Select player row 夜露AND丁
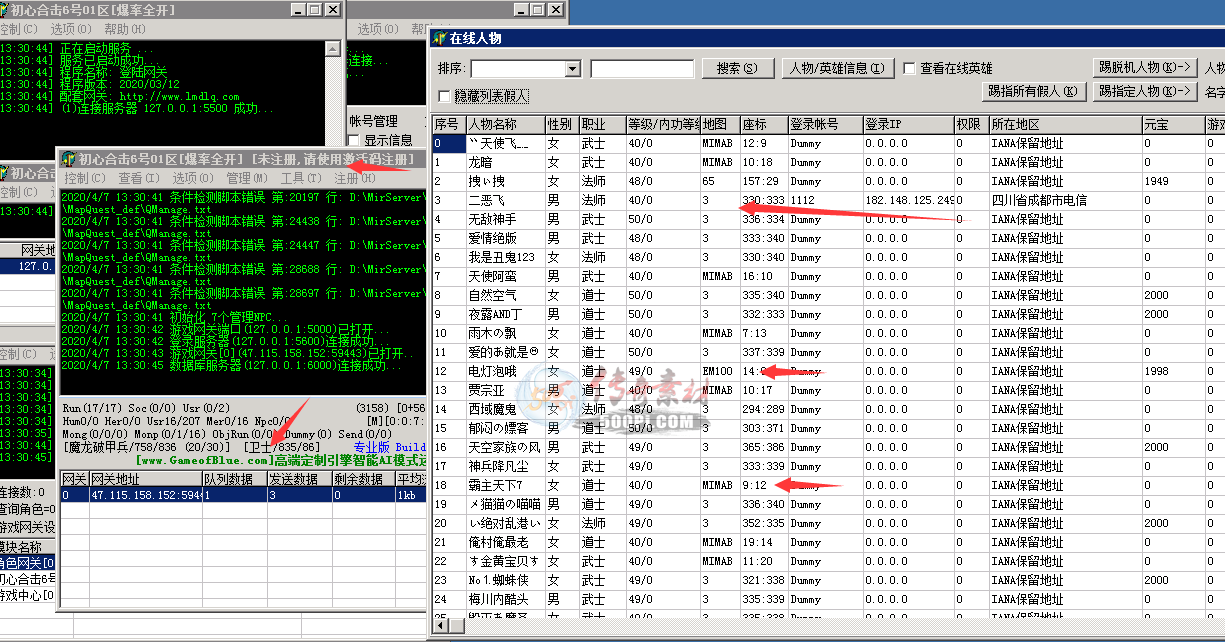Viewport: 1225px width, 642px height. coord(828,314)
